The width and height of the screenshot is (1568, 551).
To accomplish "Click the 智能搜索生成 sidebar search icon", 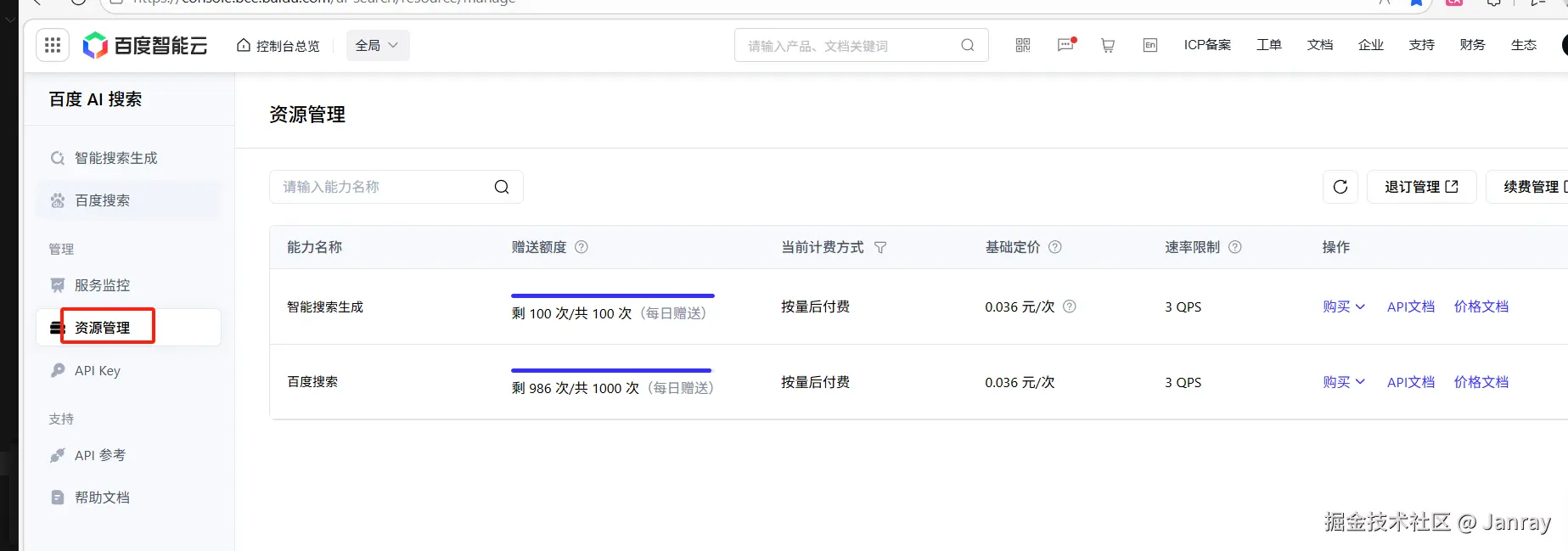I will tap(58, 158).
